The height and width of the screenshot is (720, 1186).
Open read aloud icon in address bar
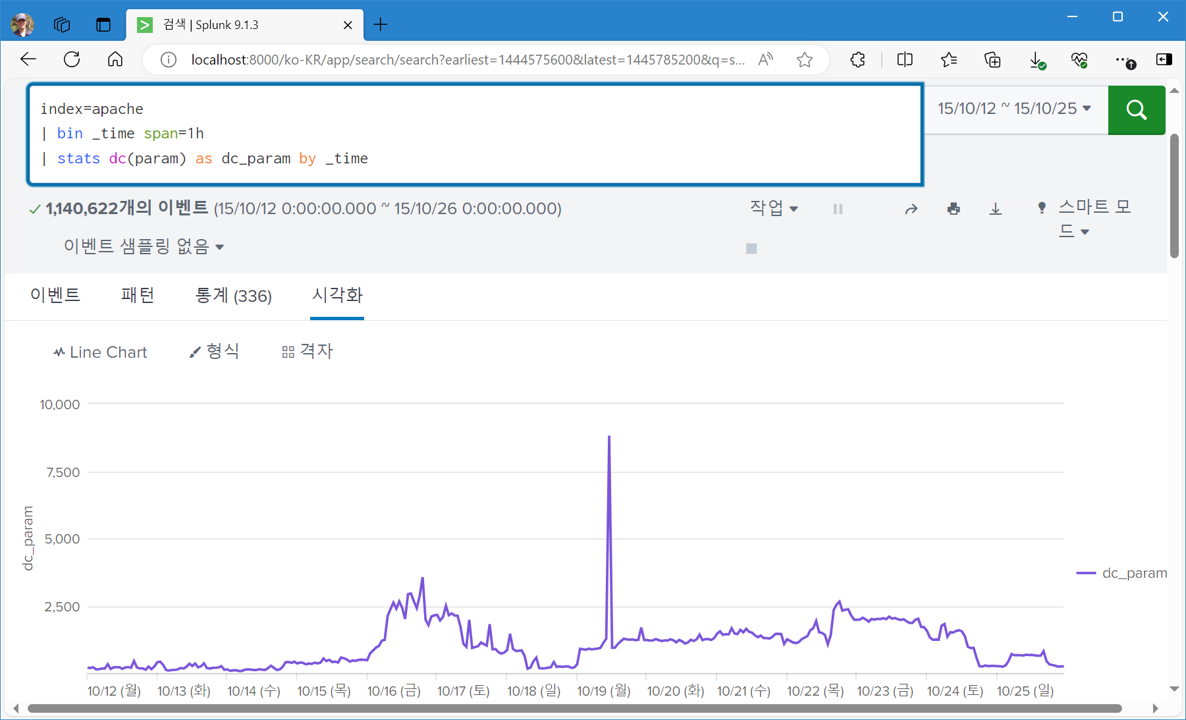(765, 60)
